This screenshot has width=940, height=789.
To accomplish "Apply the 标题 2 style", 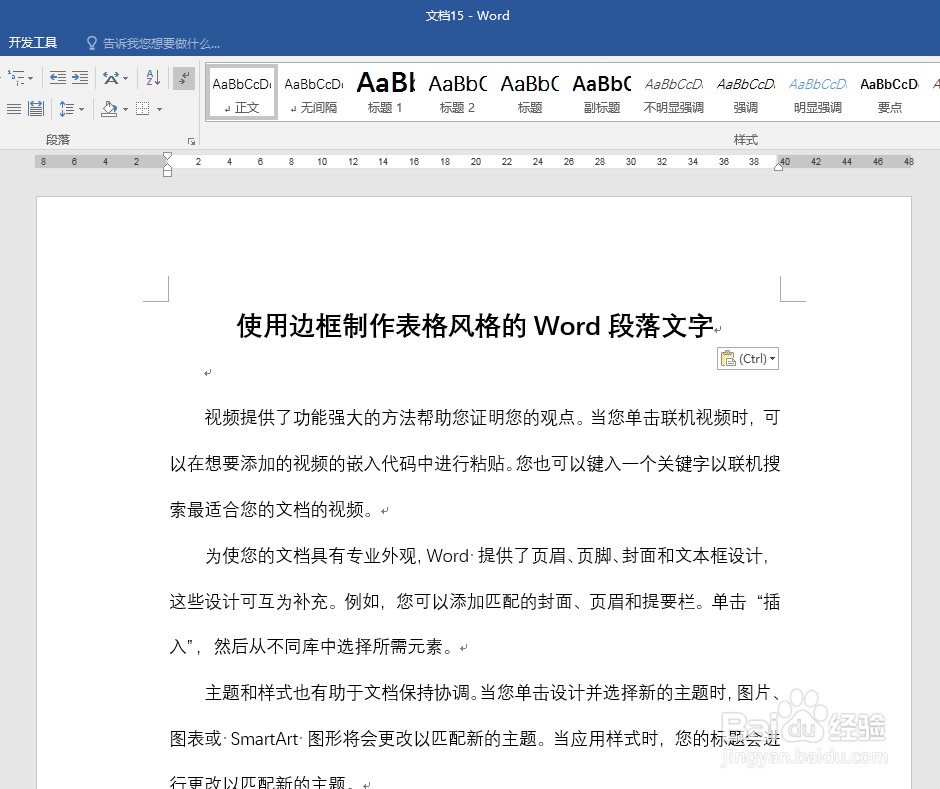I will coord(457,92).
